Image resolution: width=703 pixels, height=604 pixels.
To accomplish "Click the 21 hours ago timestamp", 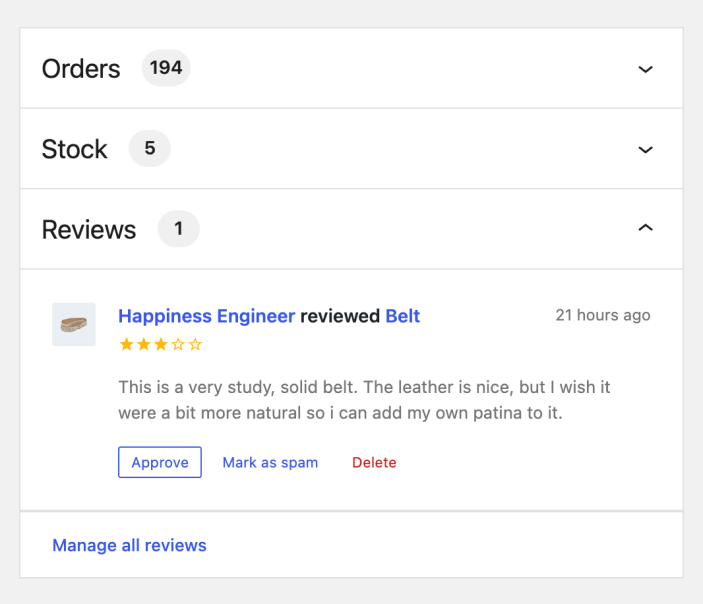I will [602, 315].
